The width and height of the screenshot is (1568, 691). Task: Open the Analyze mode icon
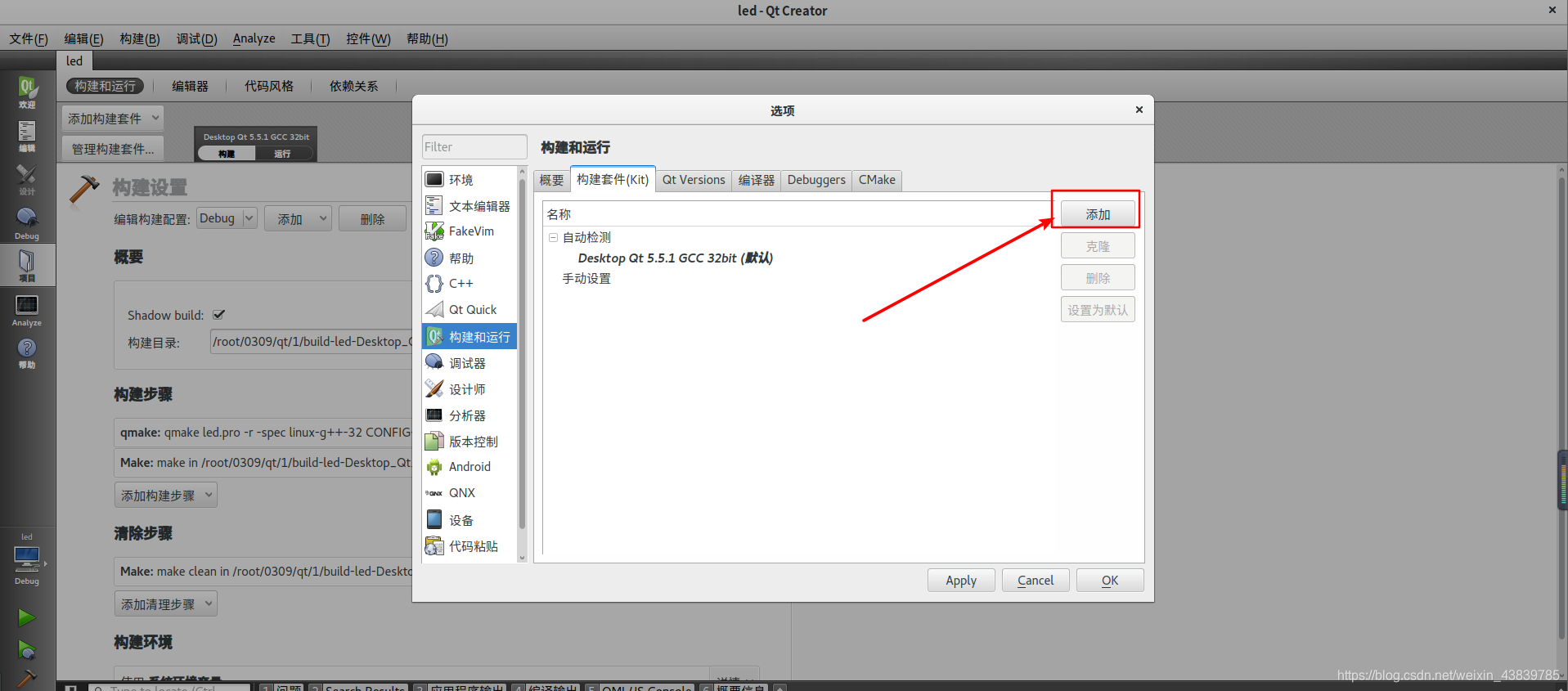[x=27, y=309]
